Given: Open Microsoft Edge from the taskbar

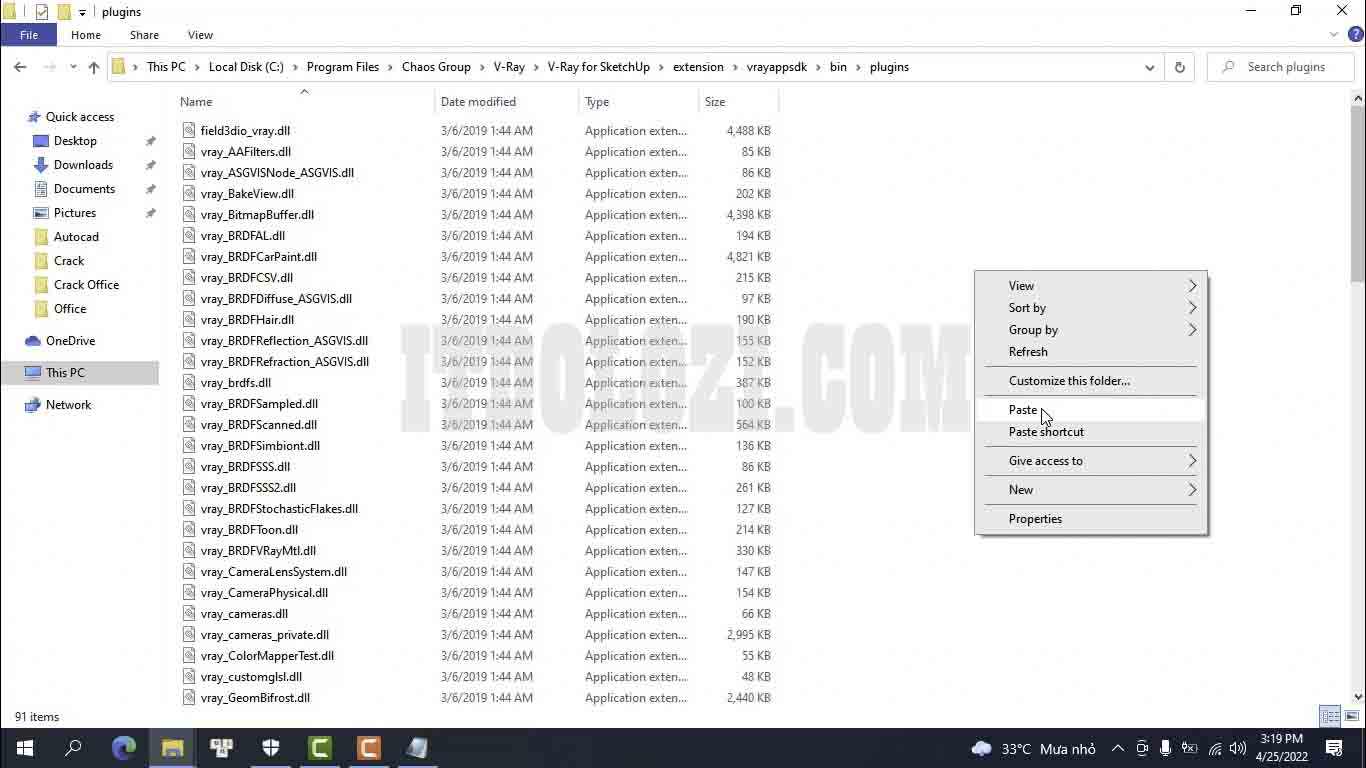Looking at the screenshot, I should pyautogui.click(x=124, y=747).
